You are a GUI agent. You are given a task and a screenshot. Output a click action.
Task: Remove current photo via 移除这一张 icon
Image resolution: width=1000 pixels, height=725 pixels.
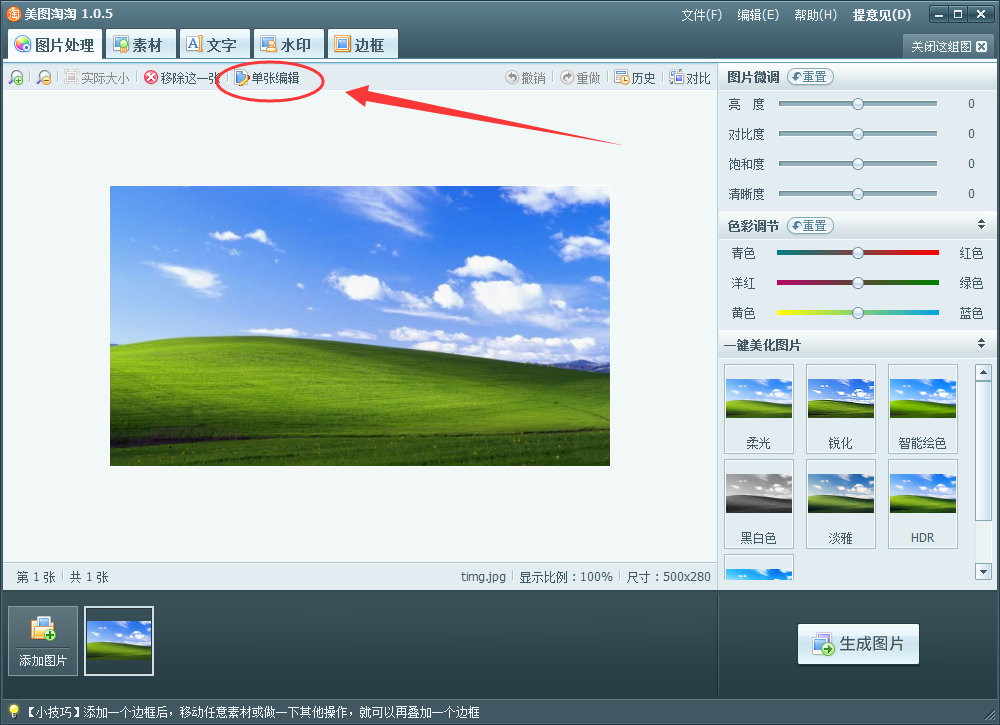click(x=180, y=76)
